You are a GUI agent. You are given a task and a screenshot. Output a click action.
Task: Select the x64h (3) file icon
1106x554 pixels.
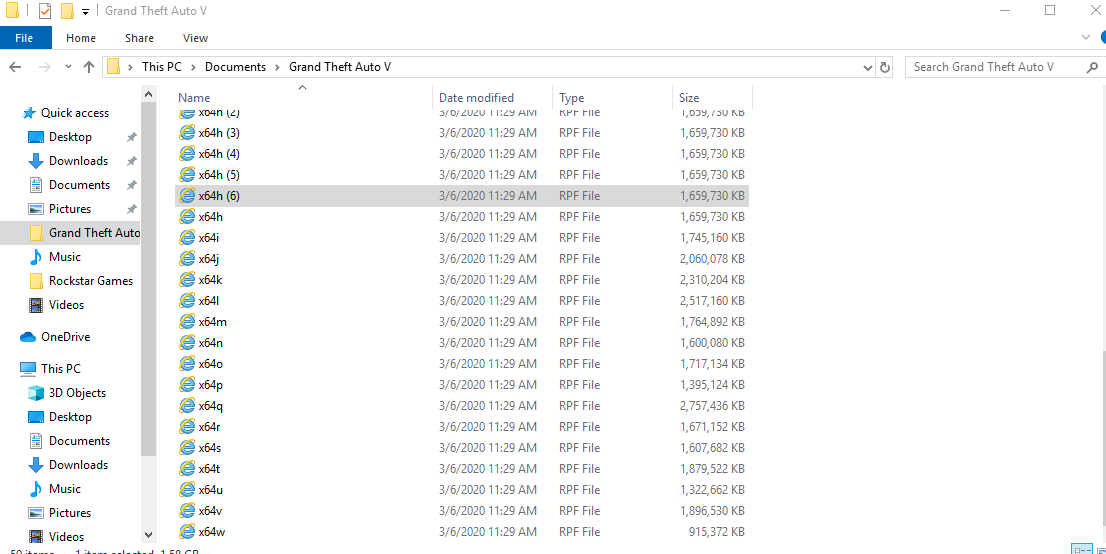[187, 133]
